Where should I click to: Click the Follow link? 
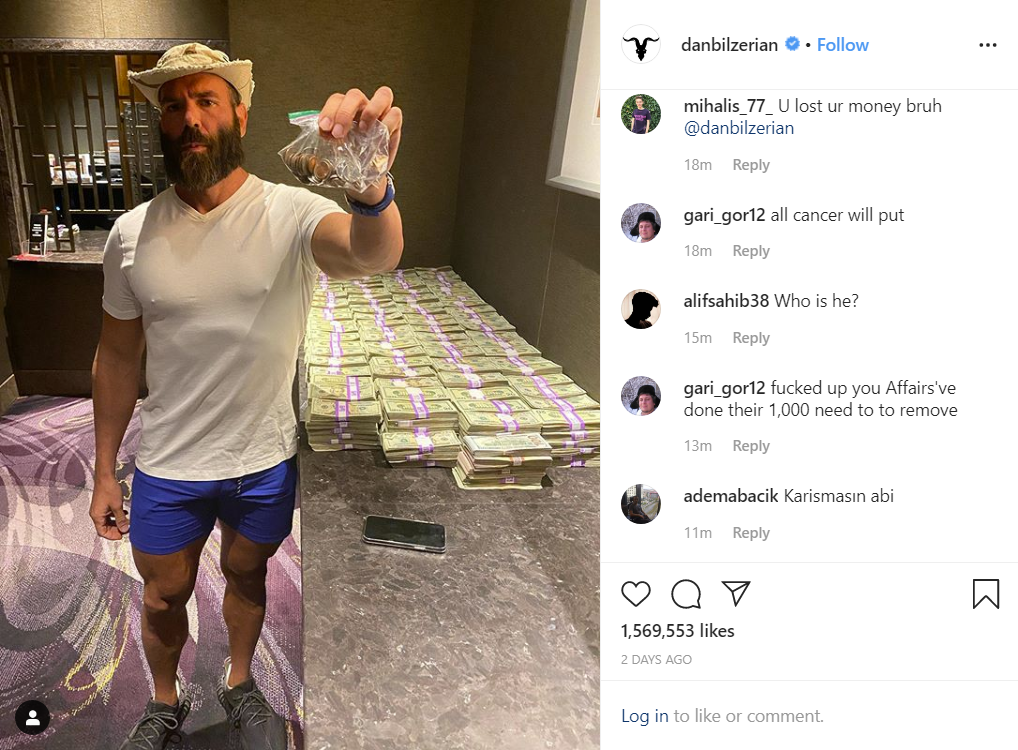click(x=843, y=45)
